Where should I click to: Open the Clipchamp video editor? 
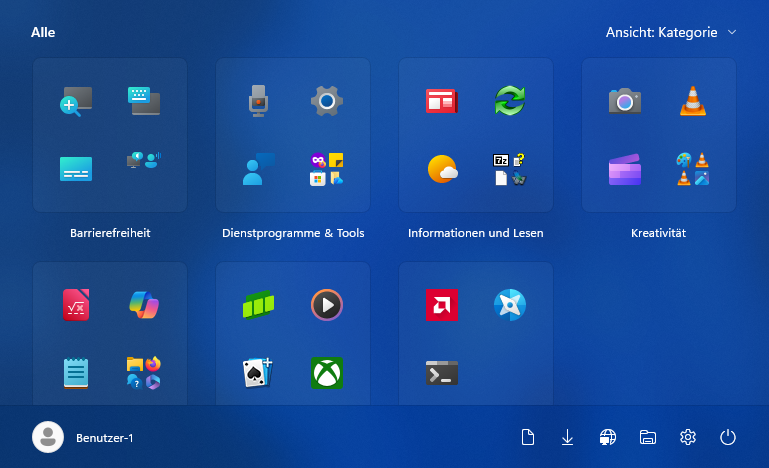tap(625, 169)
